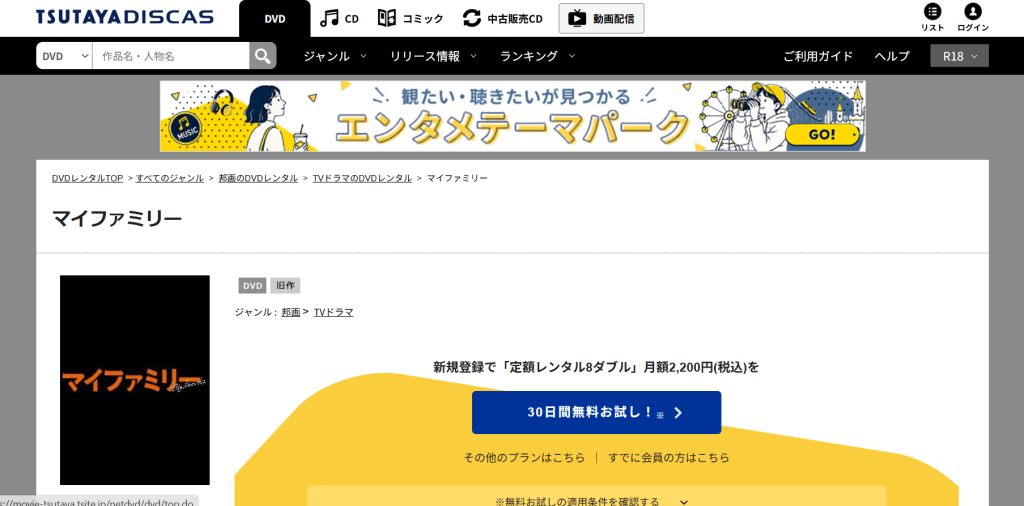The width and height of the screenshot is (1024, 506).
Task: Open ご利用ガイド link
Action: (x=818, y=56)
